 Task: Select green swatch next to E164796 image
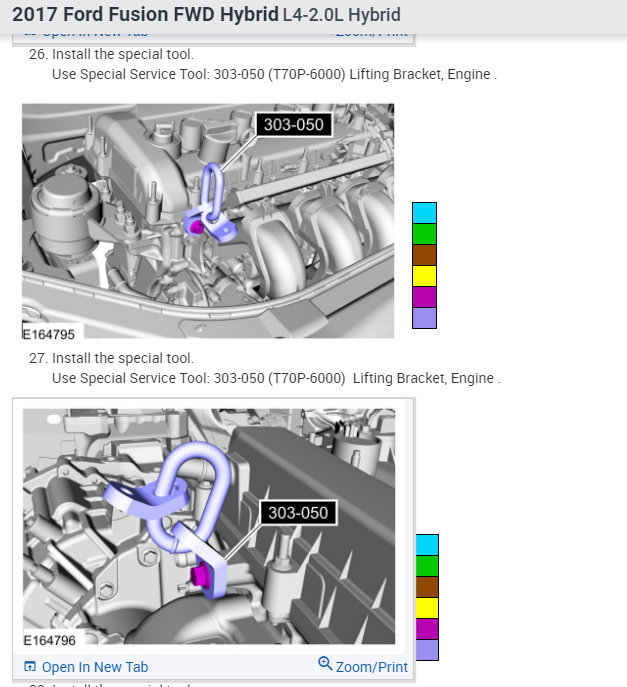pos(427,566)
